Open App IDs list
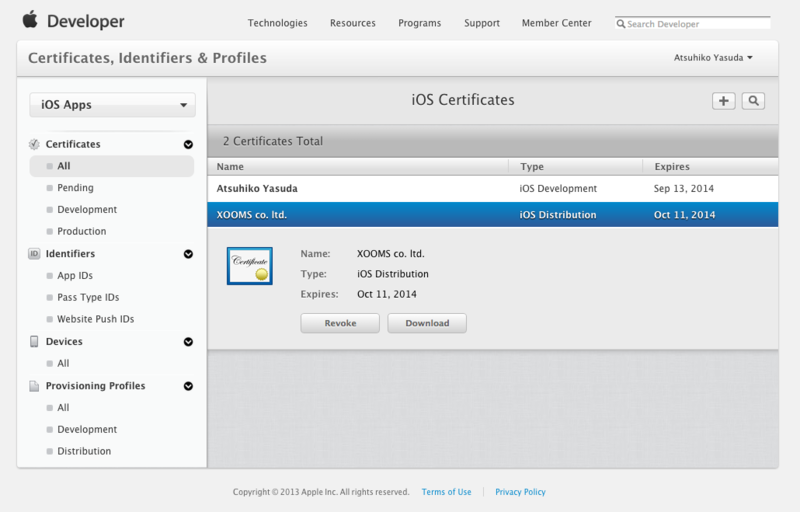This screenshot has height=512, width=800. [x=74, y=275]
